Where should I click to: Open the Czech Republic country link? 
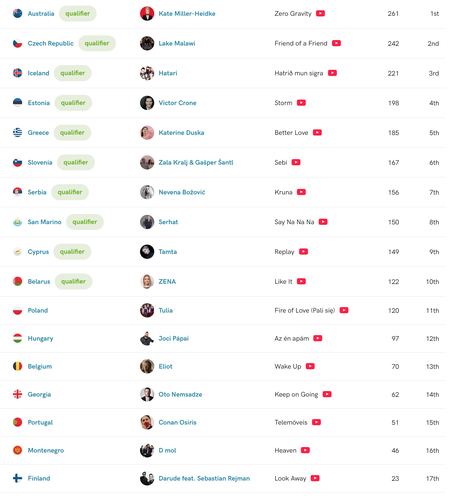50,43
